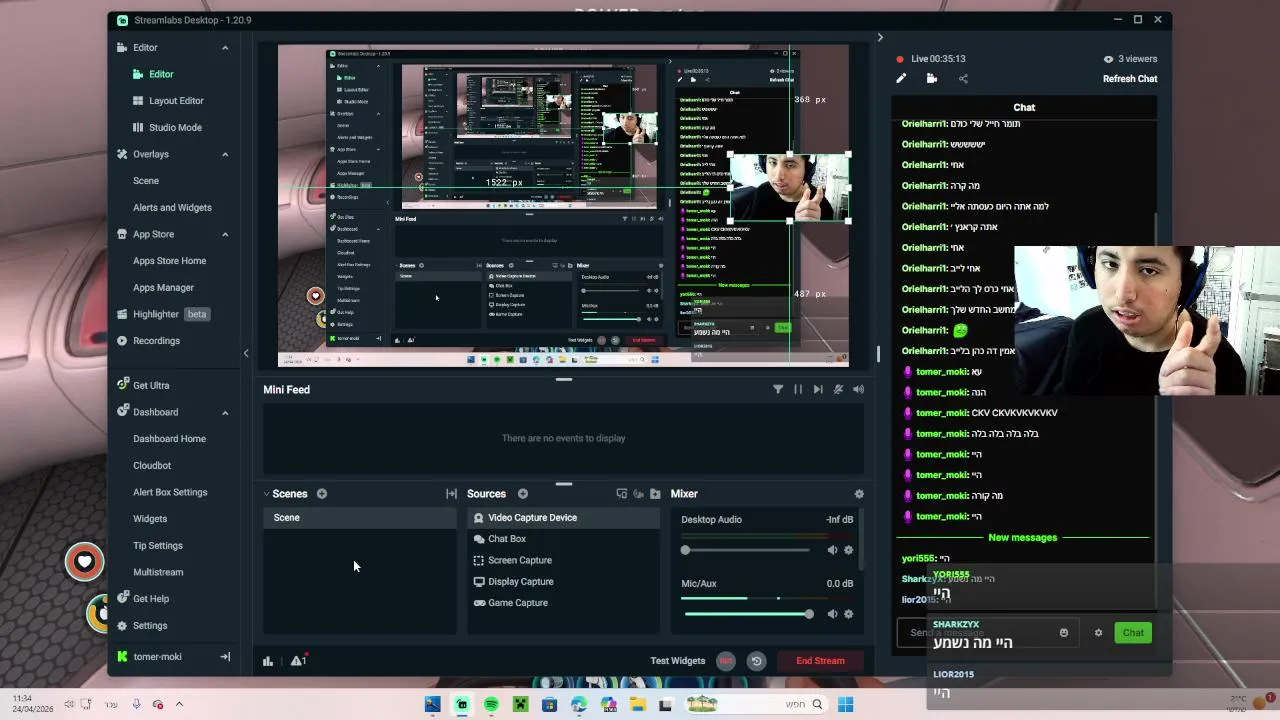The height and width of the screenshot is (720, 1280).
Task: Collapse the Dashboard sidebar section
Action: point(225,413)
